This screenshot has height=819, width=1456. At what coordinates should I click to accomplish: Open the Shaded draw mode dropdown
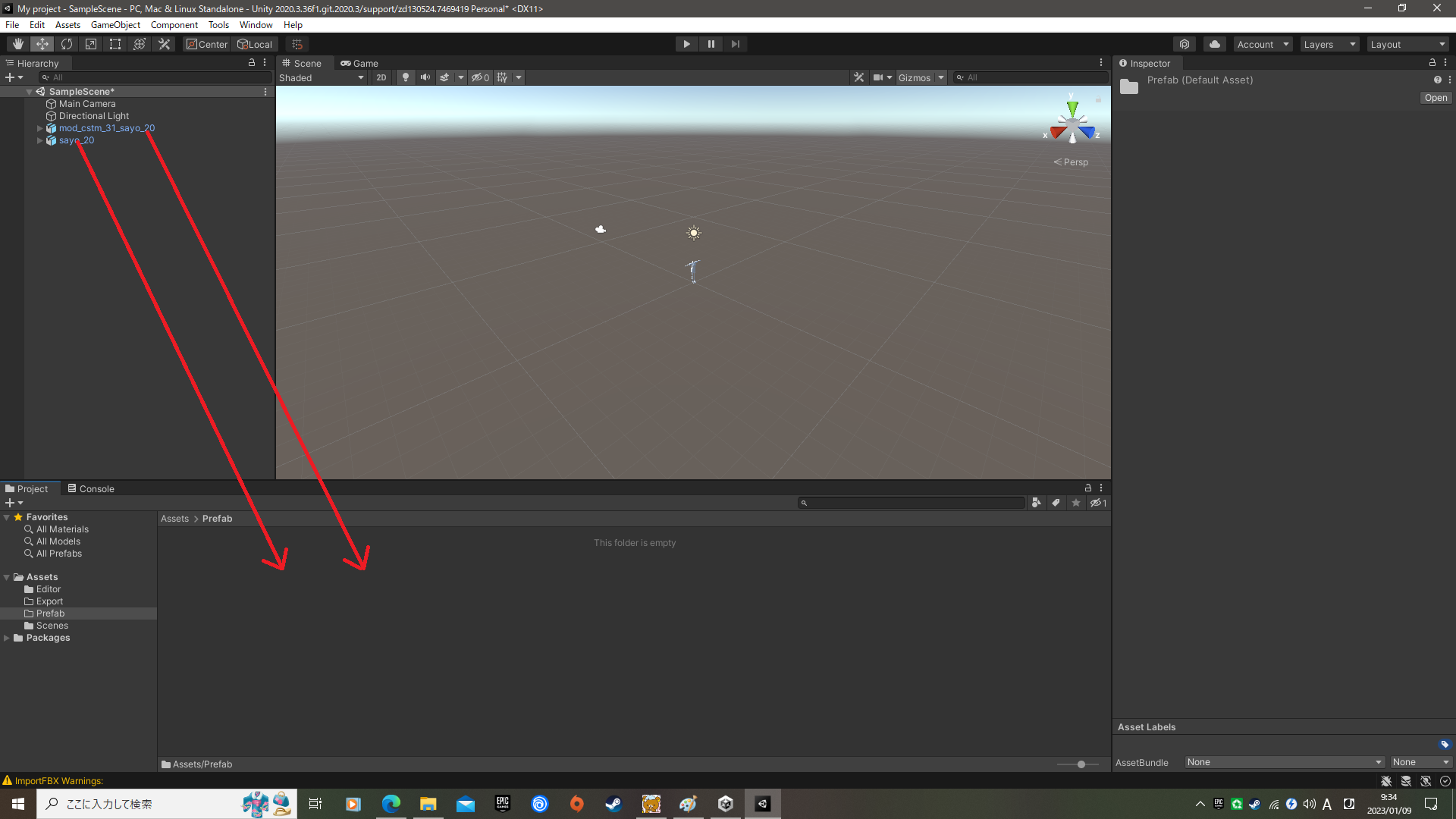pyautogui.click(x=322, y=77)
